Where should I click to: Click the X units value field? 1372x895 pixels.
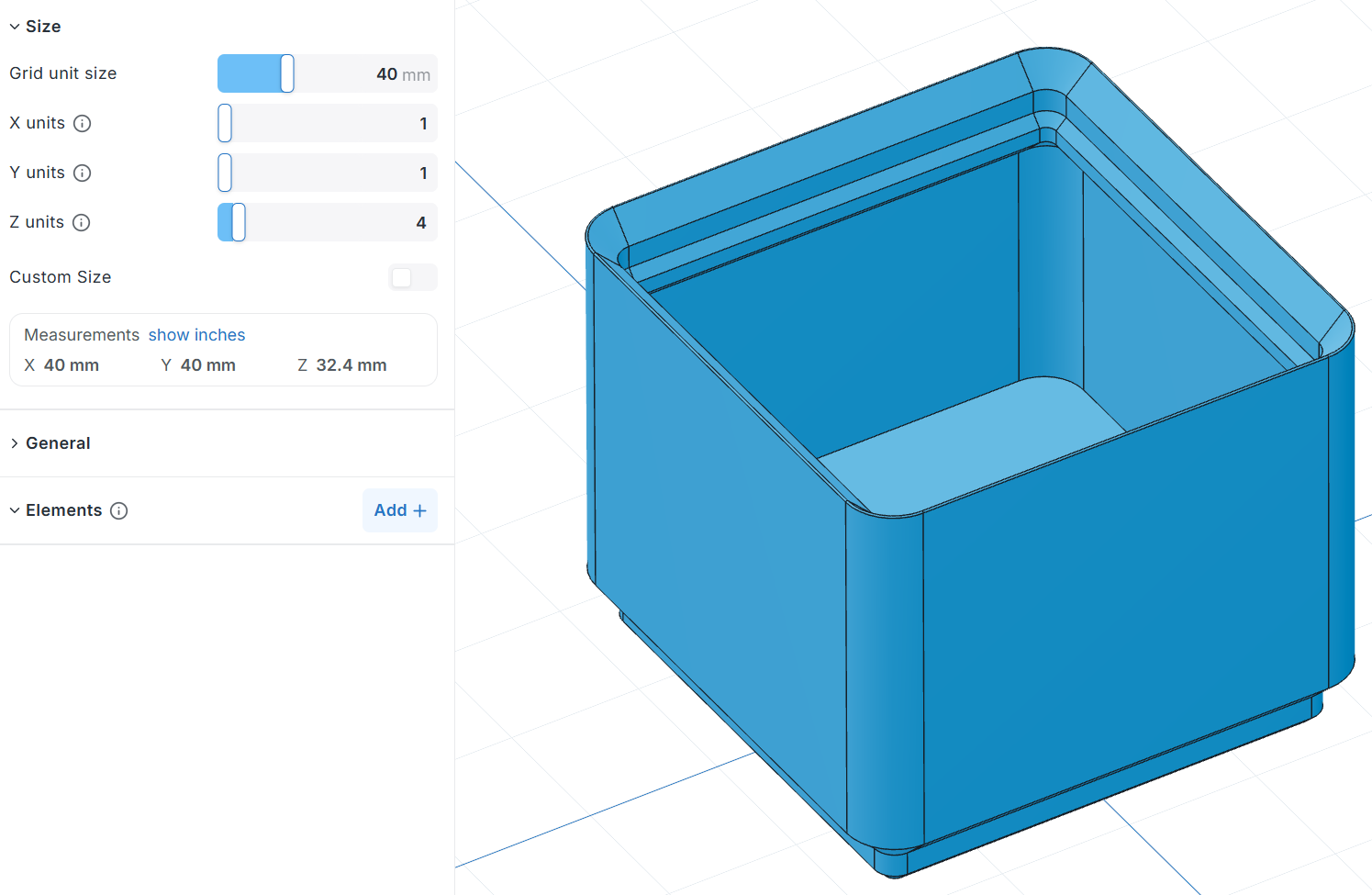(x=328, y=123)
